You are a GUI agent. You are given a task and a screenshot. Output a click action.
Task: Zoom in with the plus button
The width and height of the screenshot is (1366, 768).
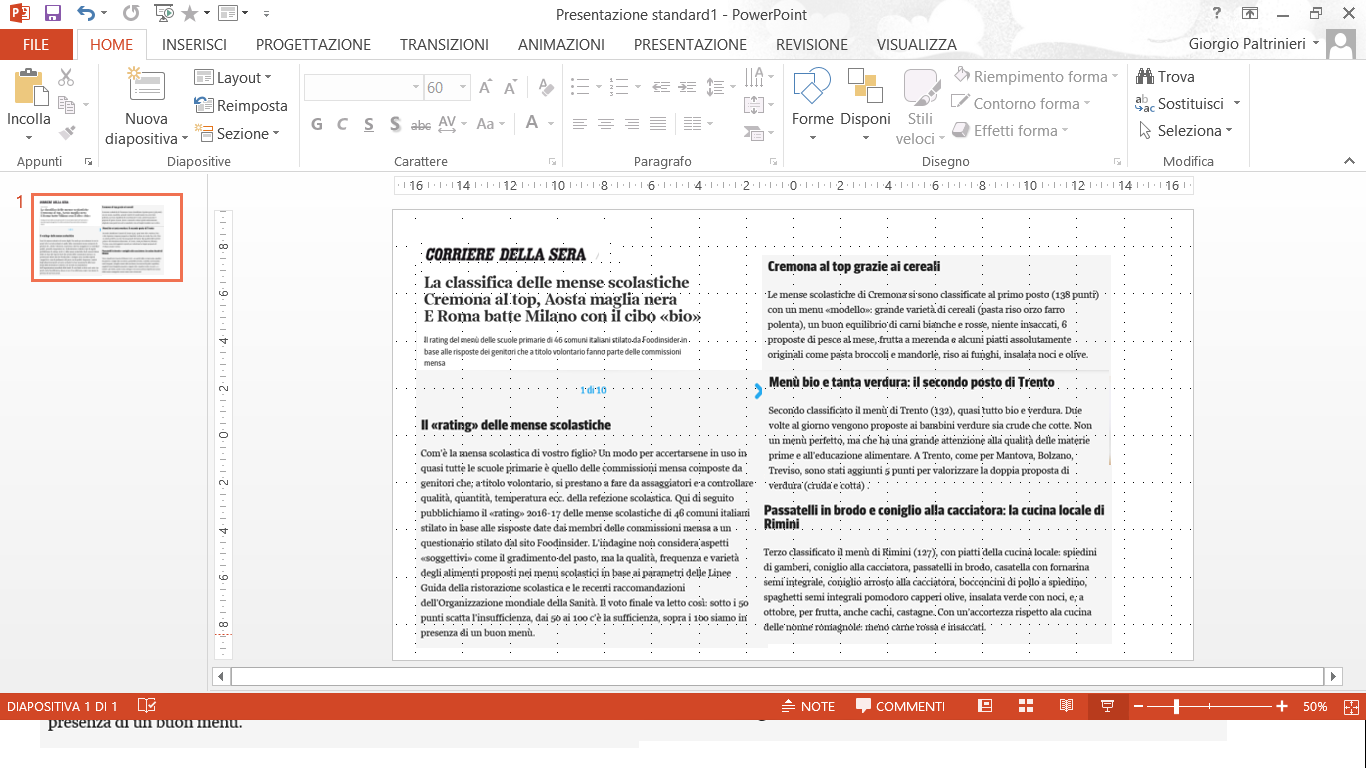1282,707
